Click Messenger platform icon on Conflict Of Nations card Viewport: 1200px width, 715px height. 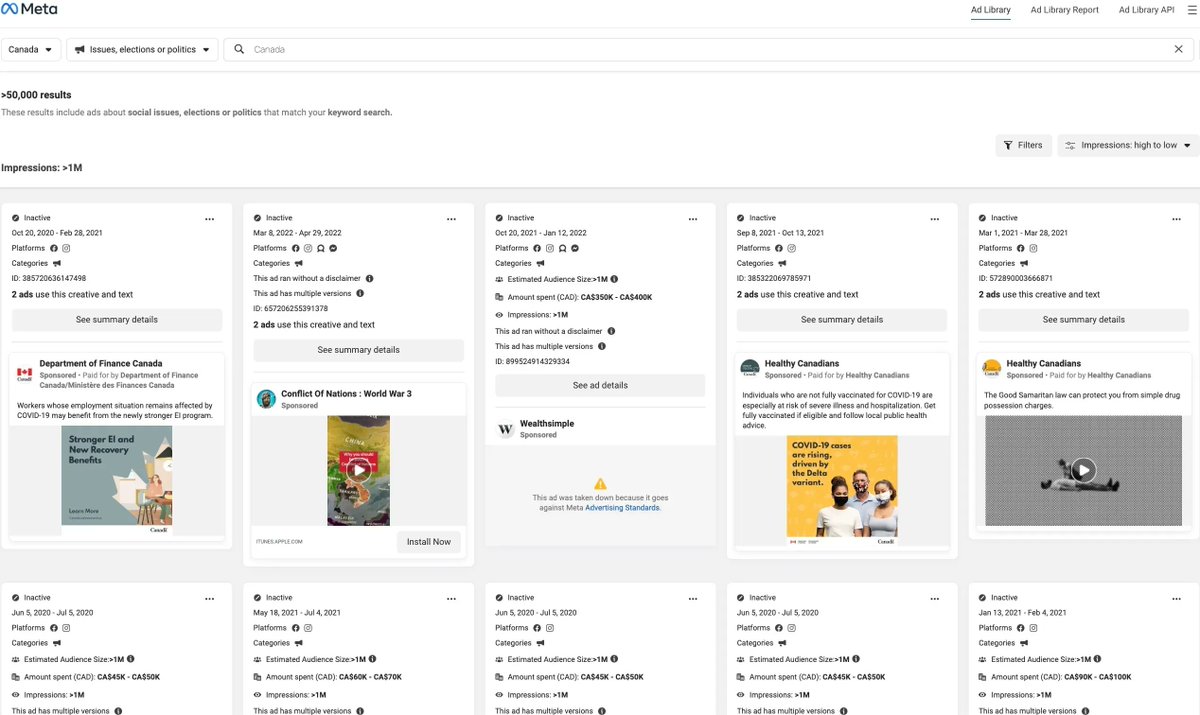point(333,248)
